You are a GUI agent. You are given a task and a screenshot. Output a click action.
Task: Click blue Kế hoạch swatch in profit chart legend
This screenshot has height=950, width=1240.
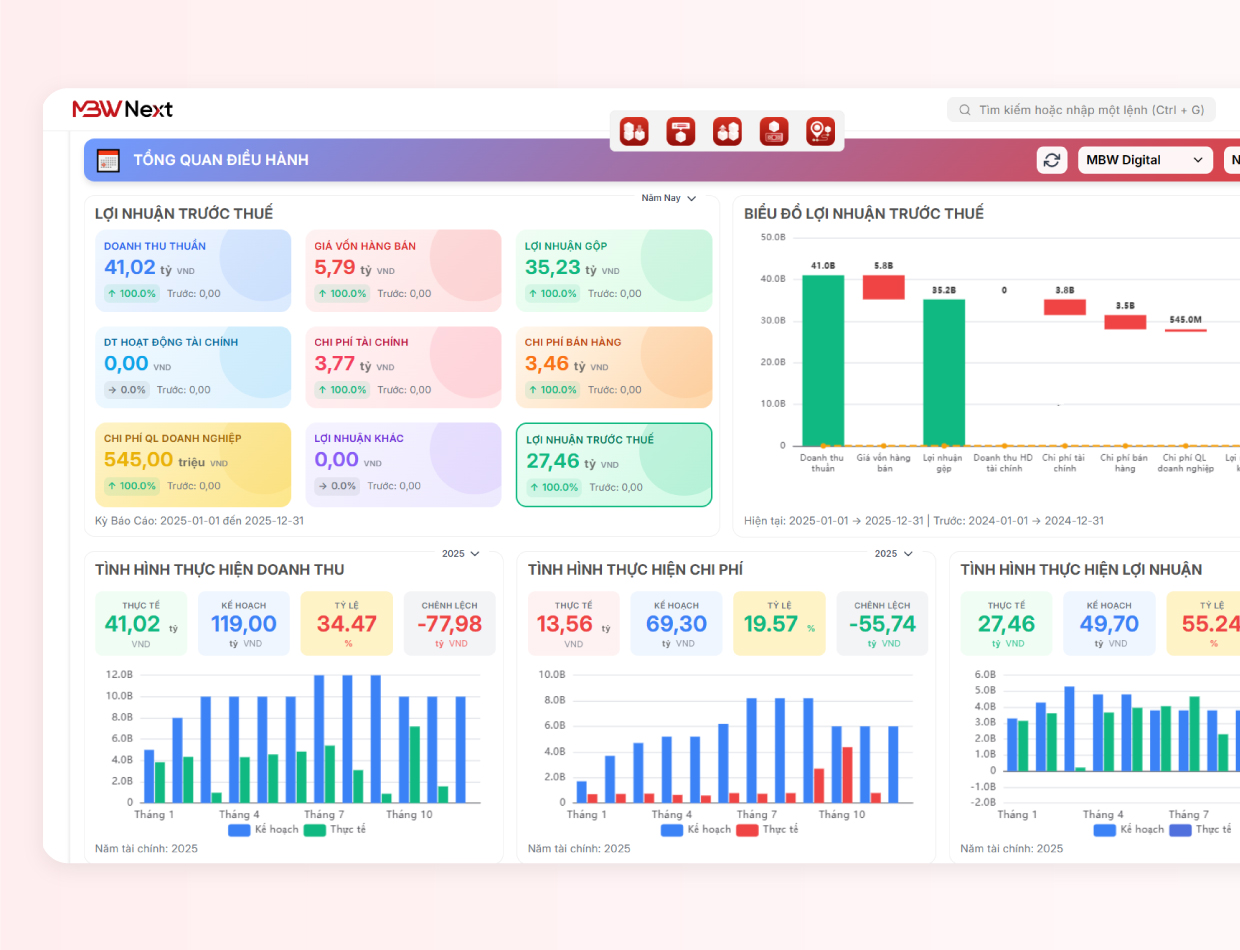[1104, 829]
